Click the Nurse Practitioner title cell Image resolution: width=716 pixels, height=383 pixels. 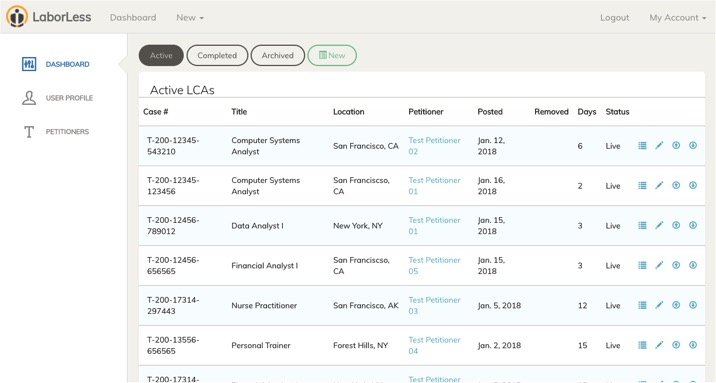tap(264, 305)
